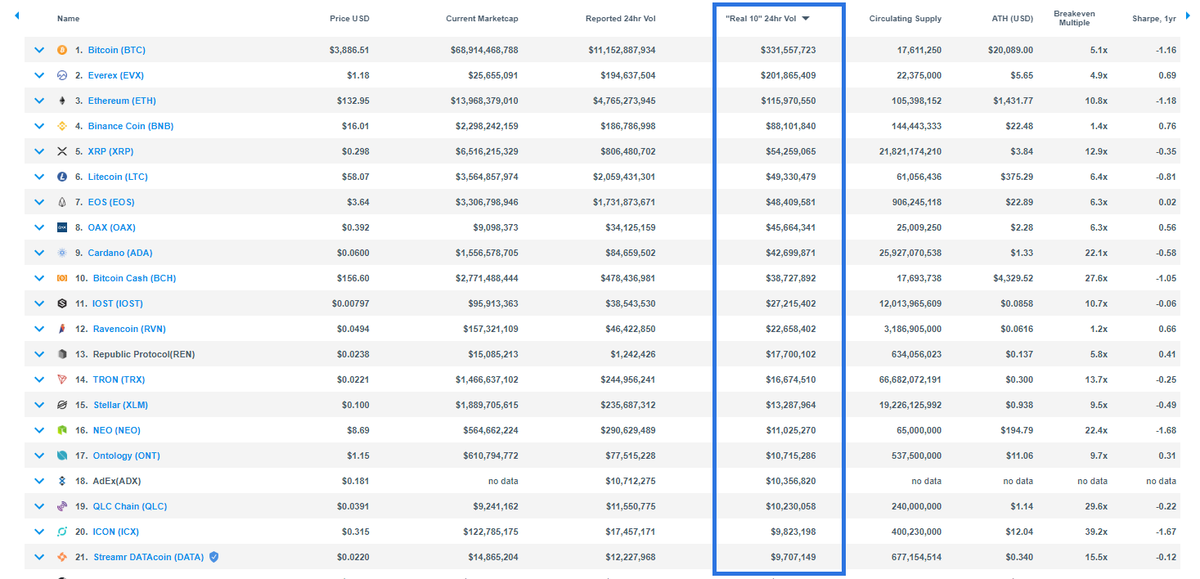This screenshot has height=579, width=1200.
Task: Click the Binance Coin icon
Action: pyautogui.click(x=62, y=126)
